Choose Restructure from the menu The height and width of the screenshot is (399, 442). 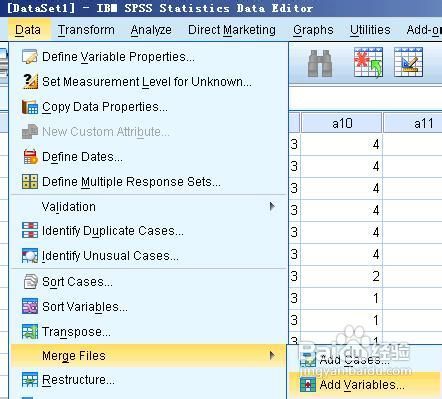click(149, 380)
